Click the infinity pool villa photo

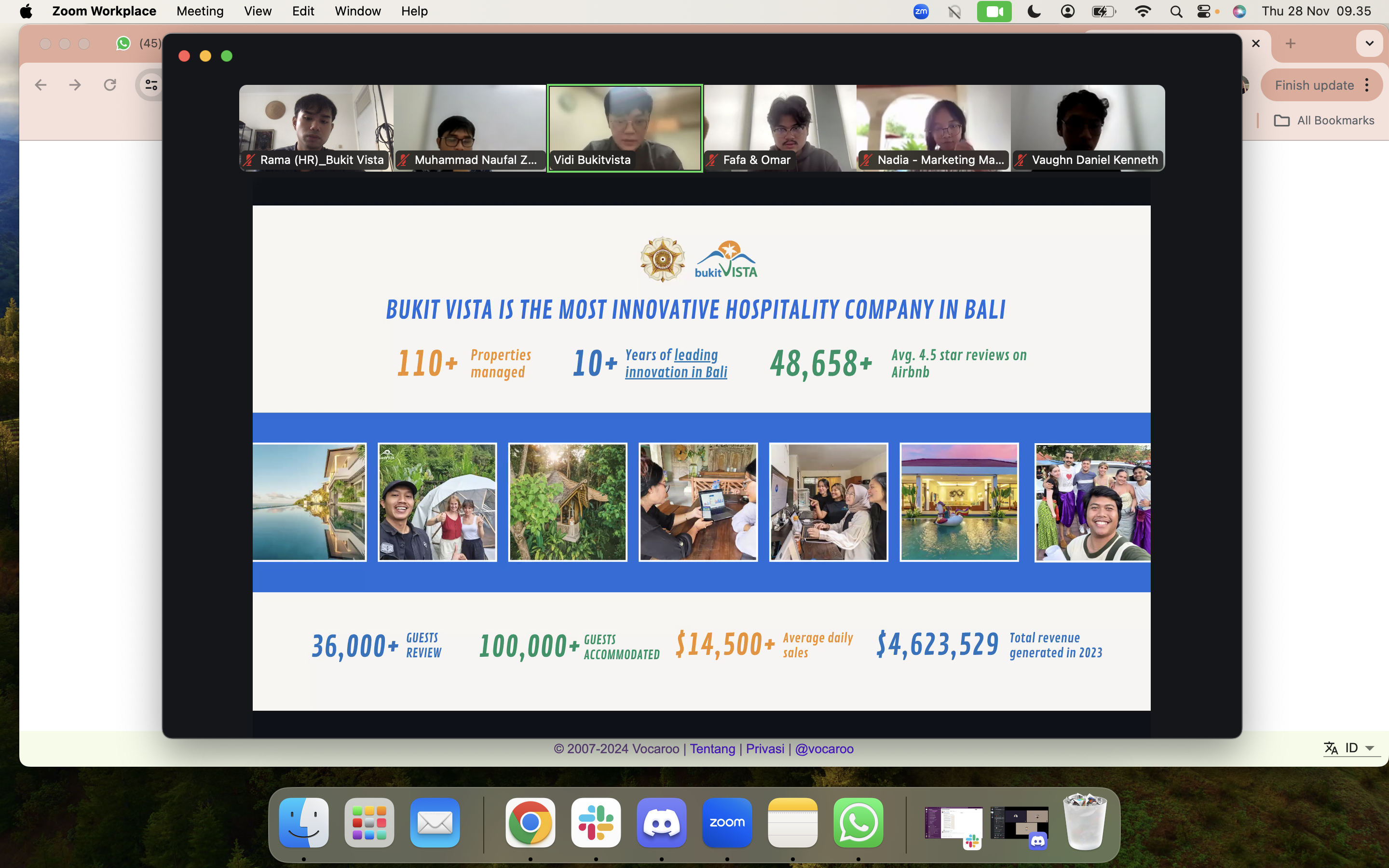(x=309, y=502)
